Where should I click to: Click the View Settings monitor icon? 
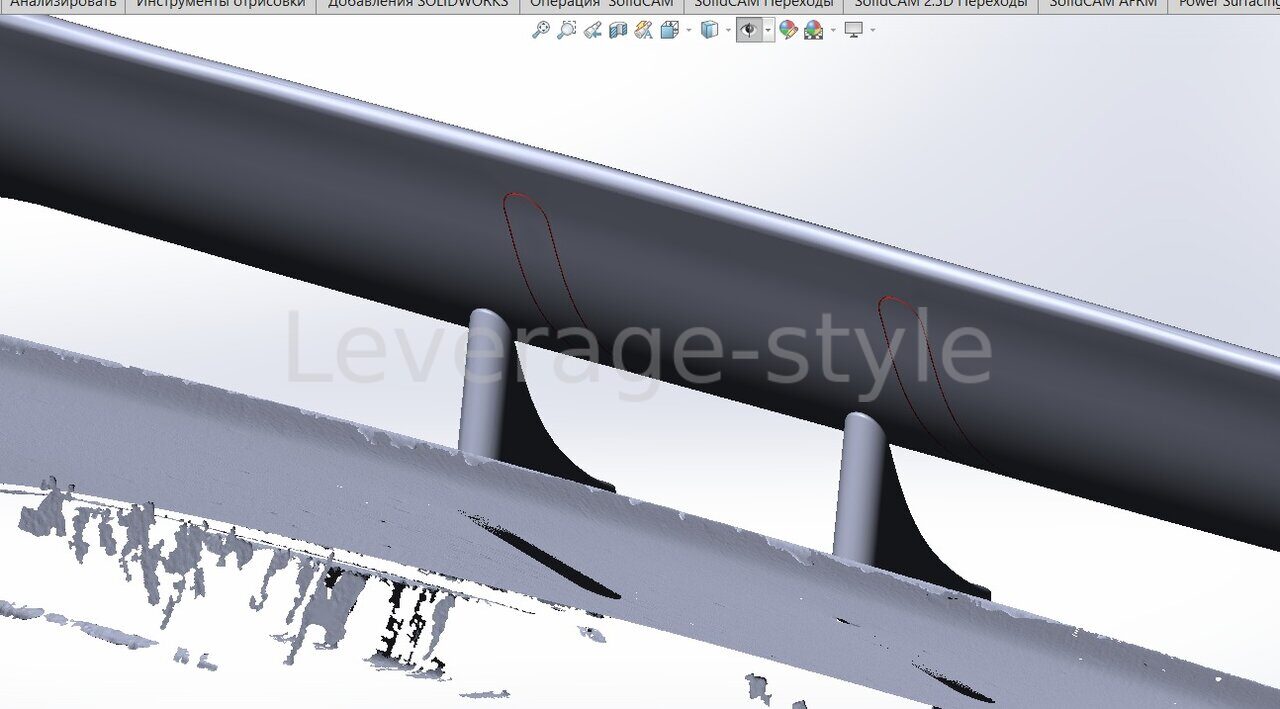854,31
